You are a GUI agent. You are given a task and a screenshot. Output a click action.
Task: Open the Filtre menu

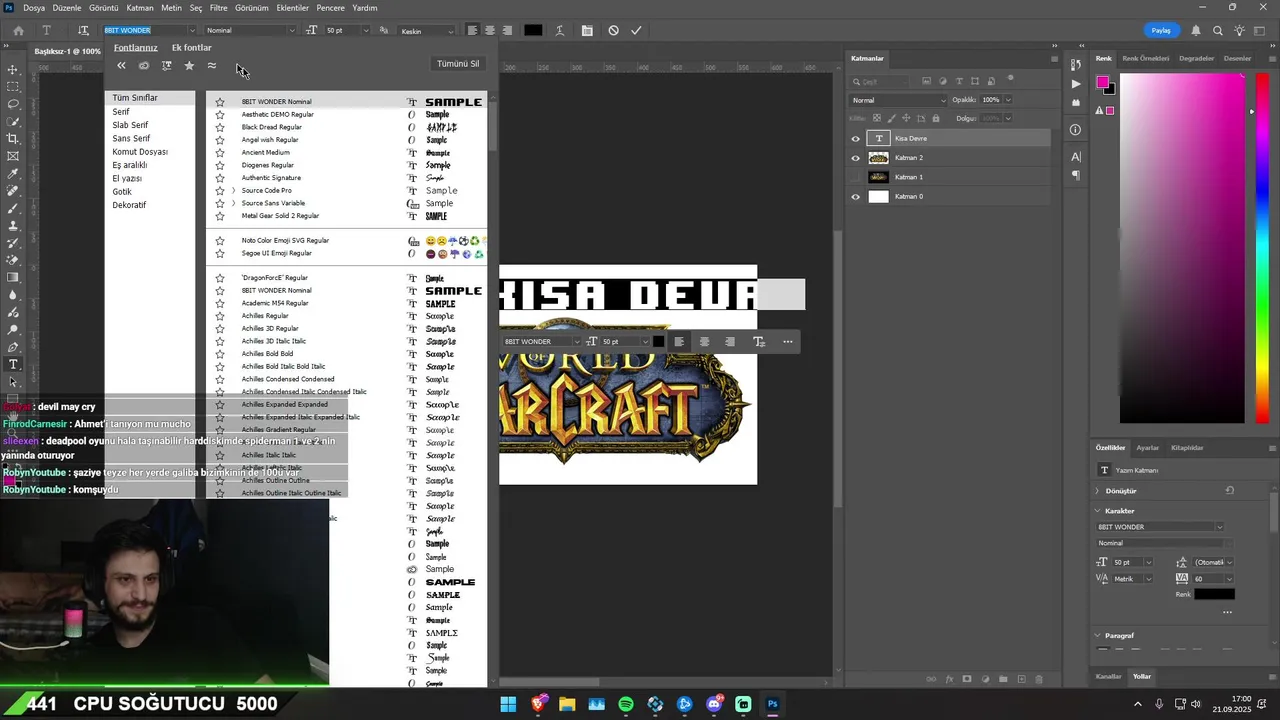click(x=218, y=8)
